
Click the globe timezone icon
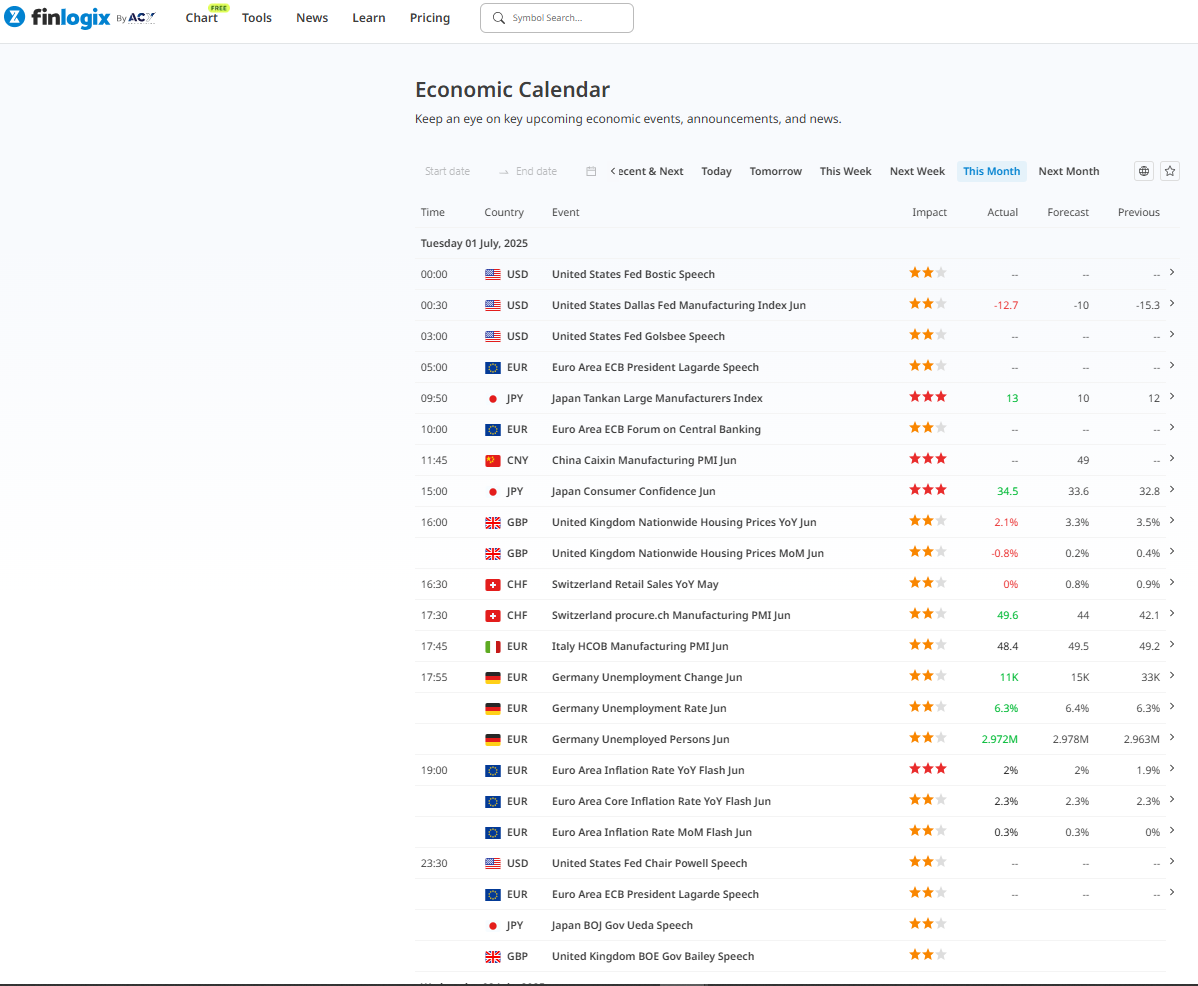(x=1144, y=171)
